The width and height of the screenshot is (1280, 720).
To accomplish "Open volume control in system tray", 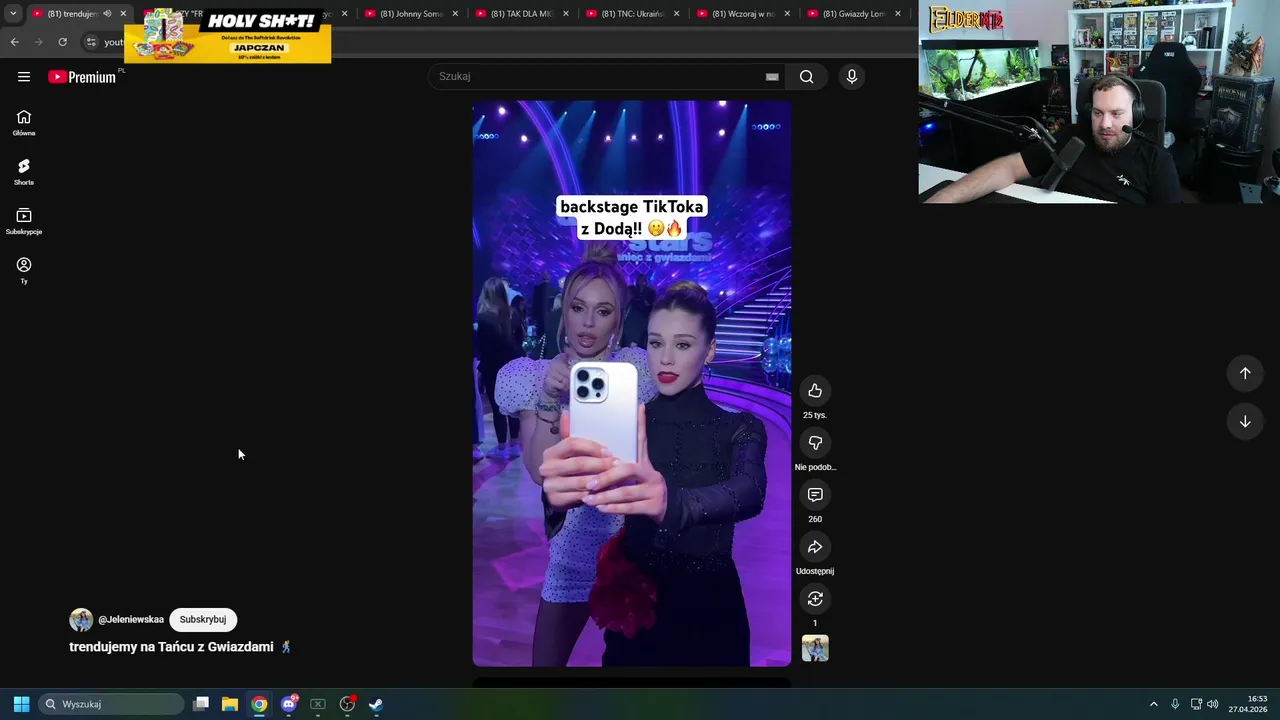I will tap(1213, 704).
